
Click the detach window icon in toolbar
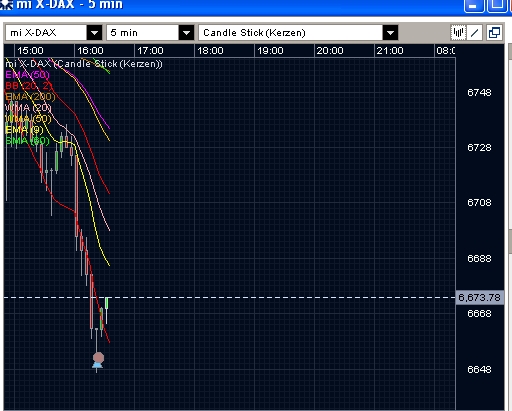click(x=494, y=33)
